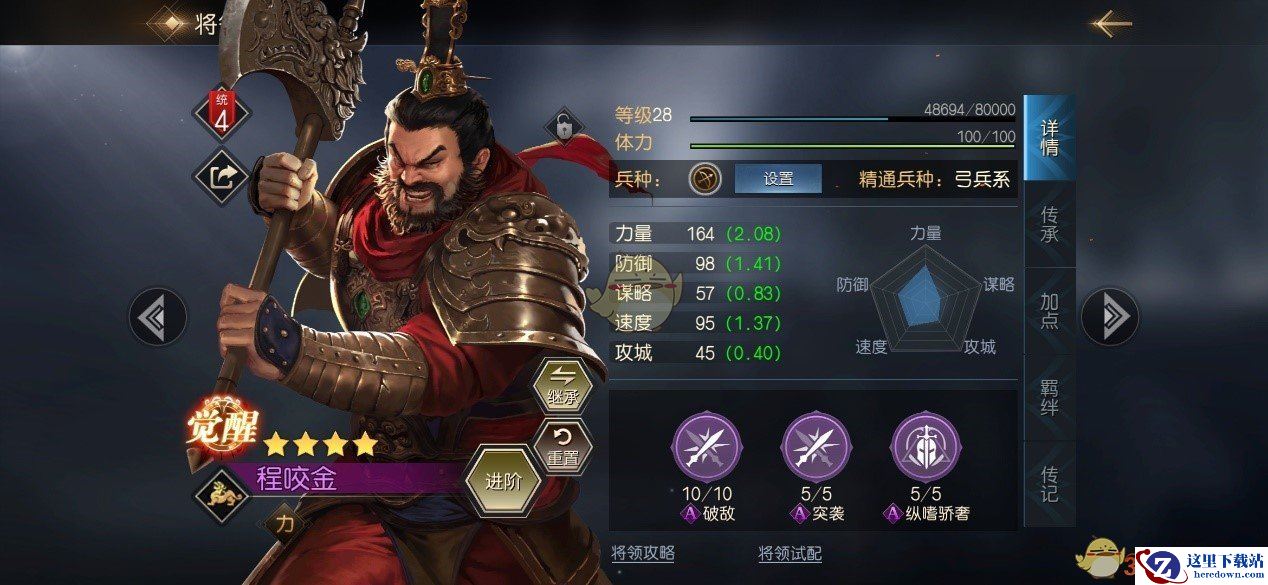Toggle the padlock lock icon
The height and width of the screenshot is (585, 1268).
pyautogui.click(x=564, y=128)
